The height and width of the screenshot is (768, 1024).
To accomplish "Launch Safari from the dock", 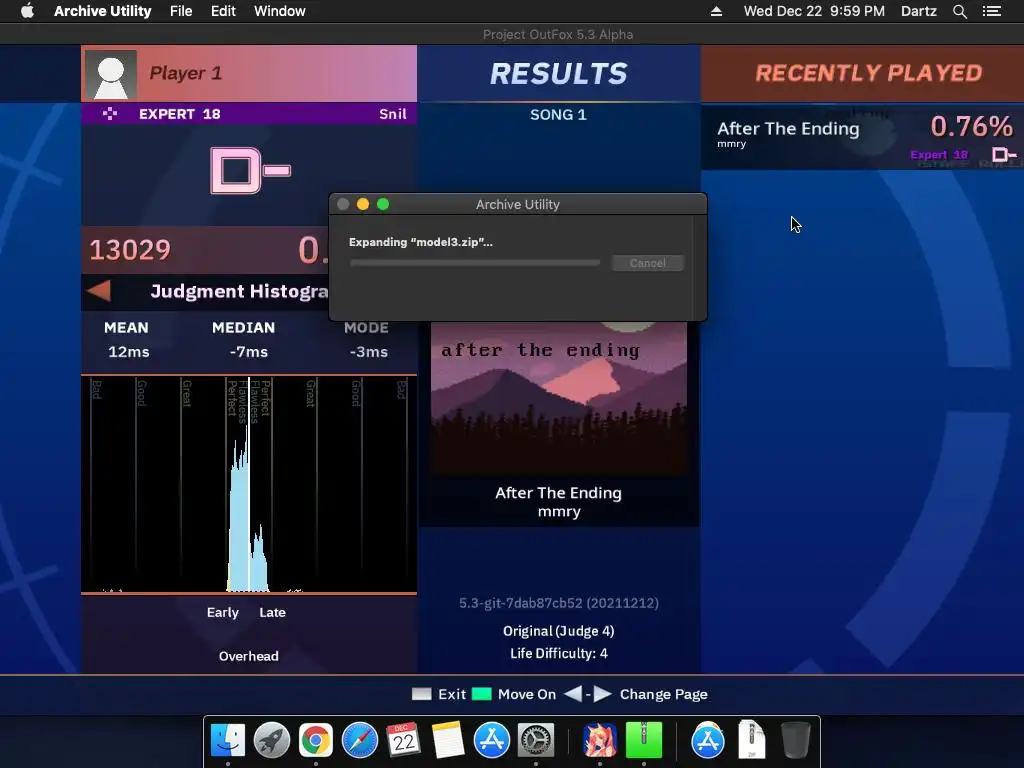I will (x=359, y=740).
